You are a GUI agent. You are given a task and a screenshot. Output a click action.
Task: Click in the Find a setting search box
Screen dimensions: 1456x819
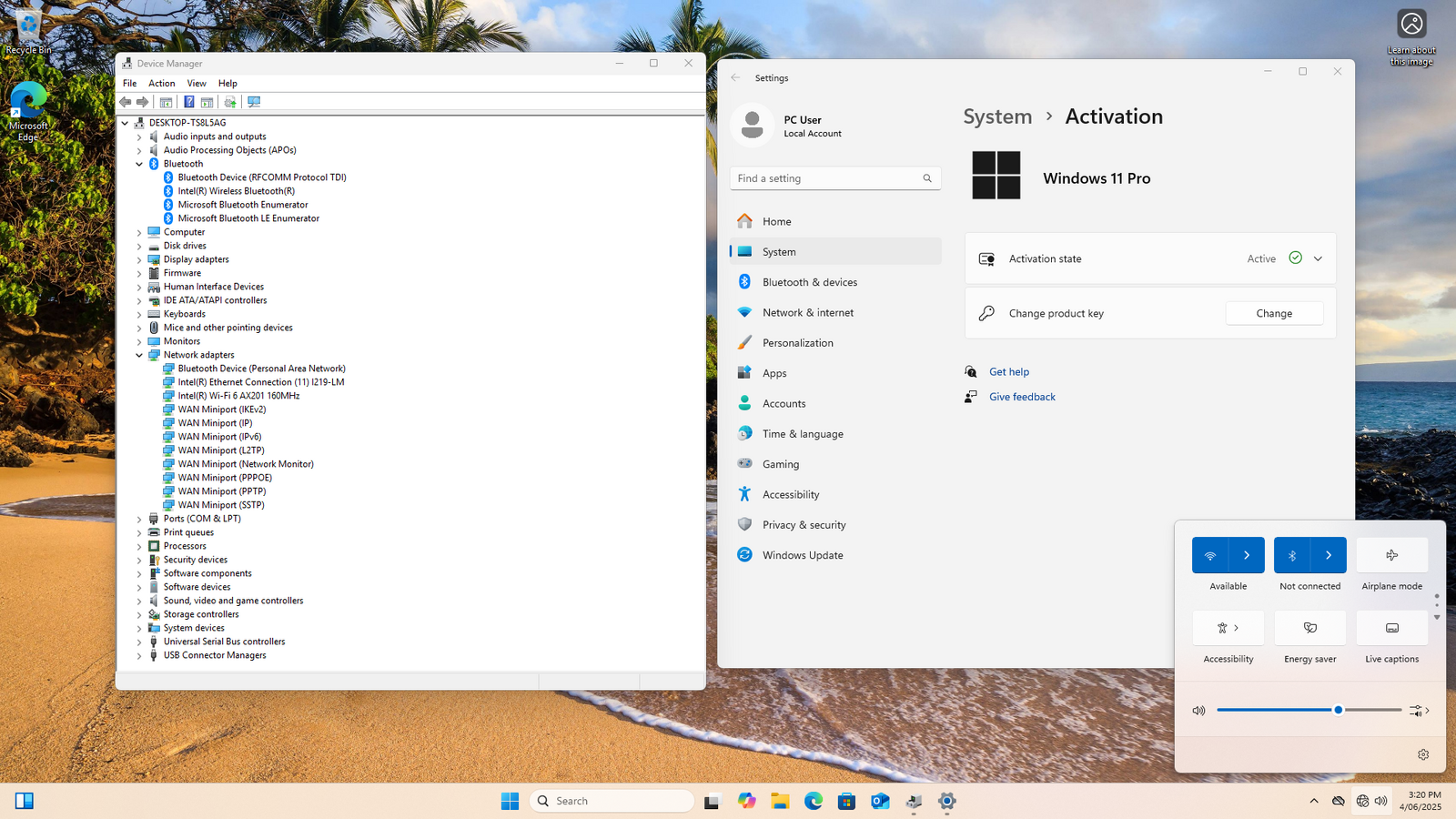835,178
